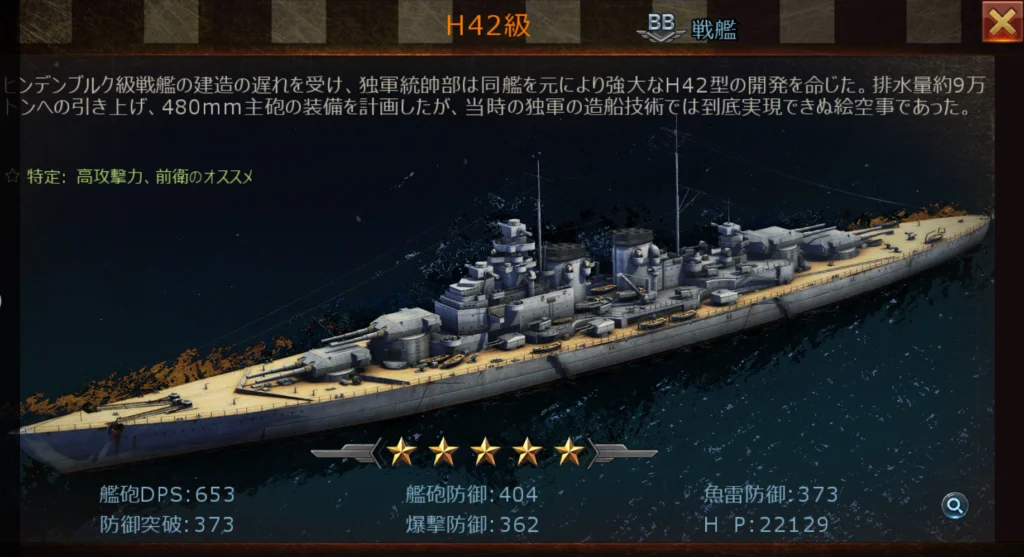Close the H42級 ship info panel
This screenshot has height=557, width=1024.
pyautogui.click(x=1002, y=22)
